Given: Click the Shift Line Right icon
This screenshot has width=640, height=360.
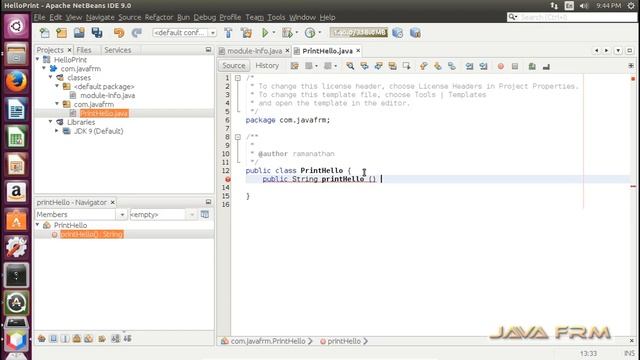Looking at the screenshot, I should coord(484,66).
